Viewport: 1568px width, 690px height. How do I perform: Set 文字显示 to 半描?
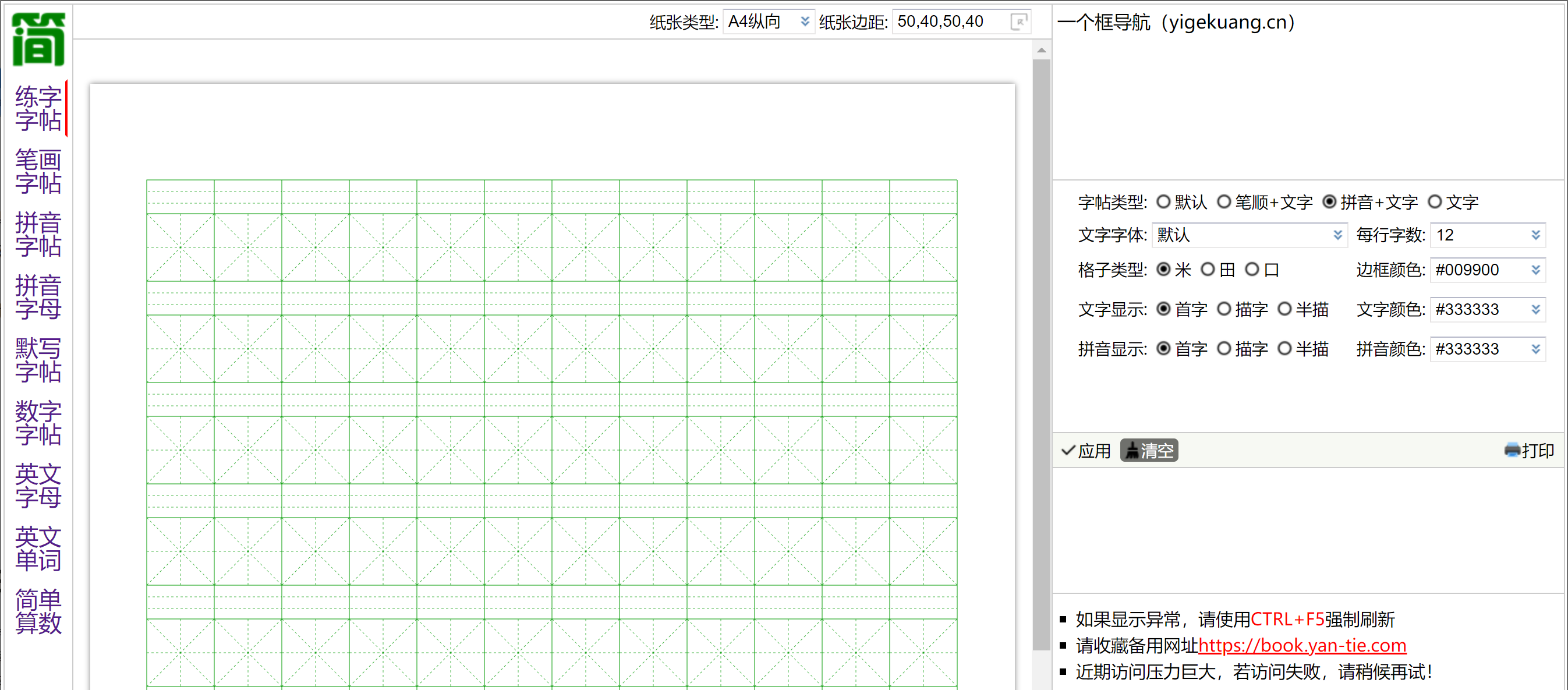(1284, 309)
